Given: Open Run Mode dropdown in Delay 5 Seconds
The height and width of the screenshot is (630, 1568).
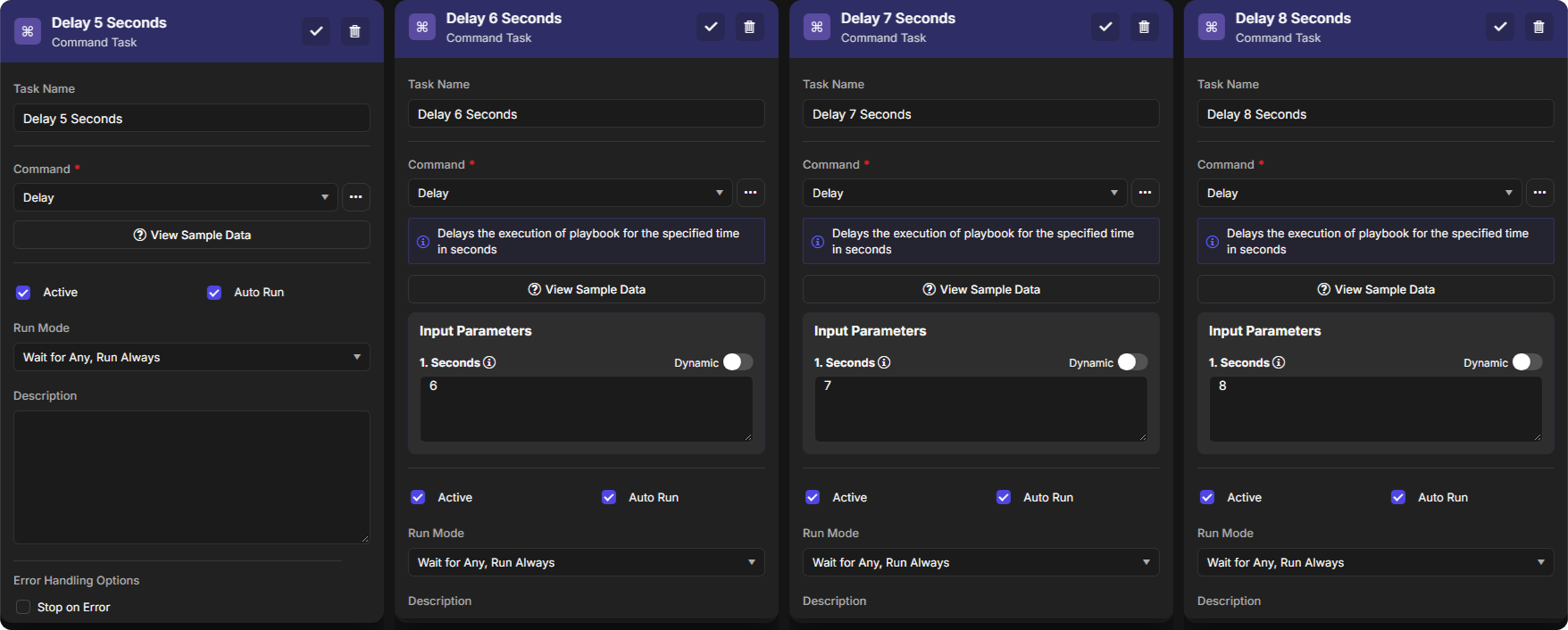Looking at the screenshot, I should 192,357.
